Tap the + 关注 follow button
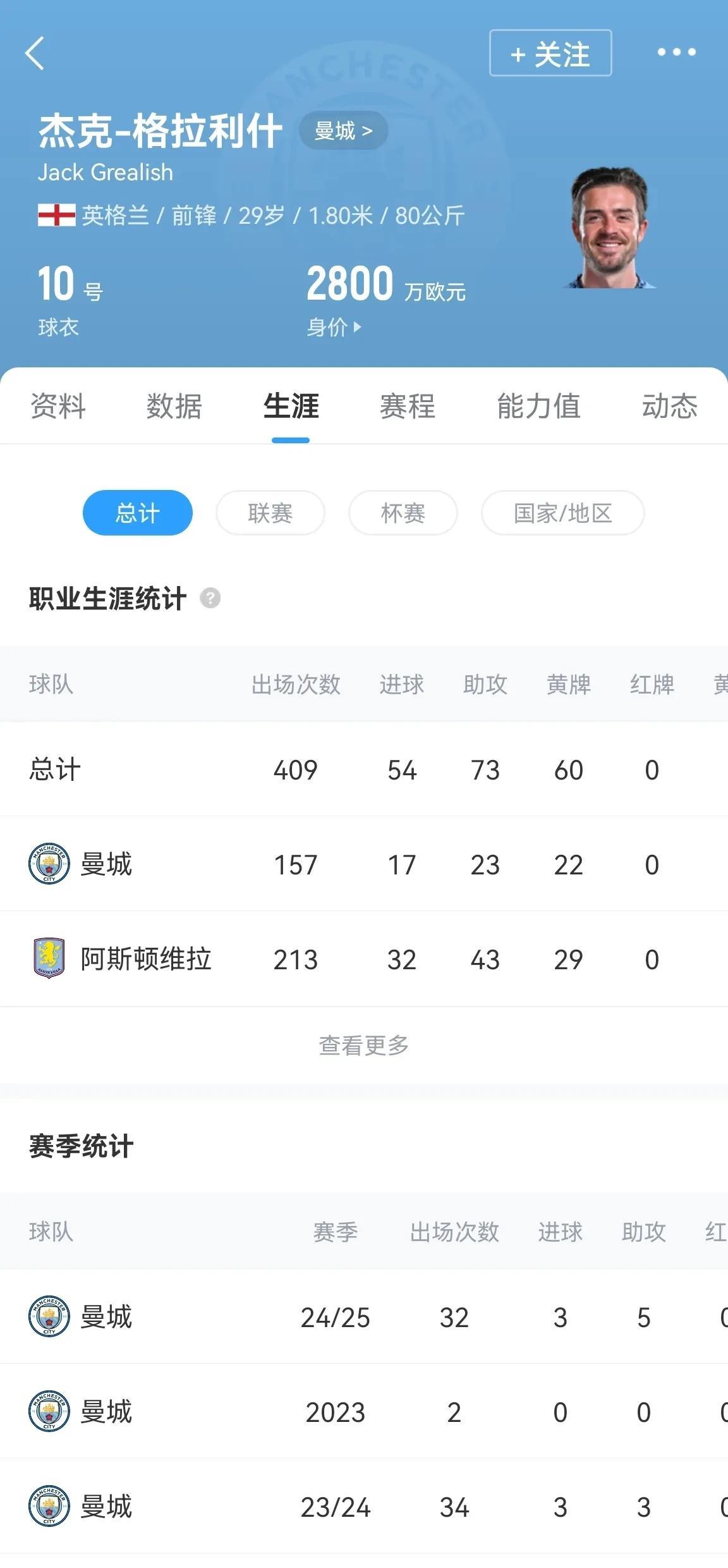 (550, 53)
